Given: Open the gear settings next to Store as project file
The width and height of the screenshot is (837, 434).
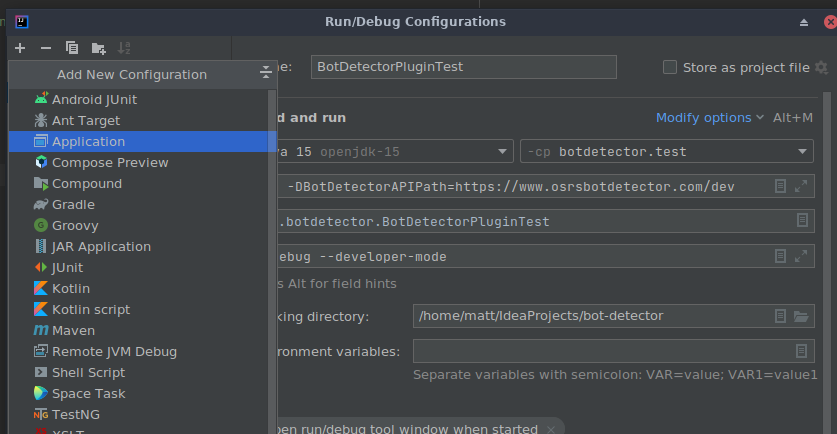Looking at the screenshot, I should 822,68.
